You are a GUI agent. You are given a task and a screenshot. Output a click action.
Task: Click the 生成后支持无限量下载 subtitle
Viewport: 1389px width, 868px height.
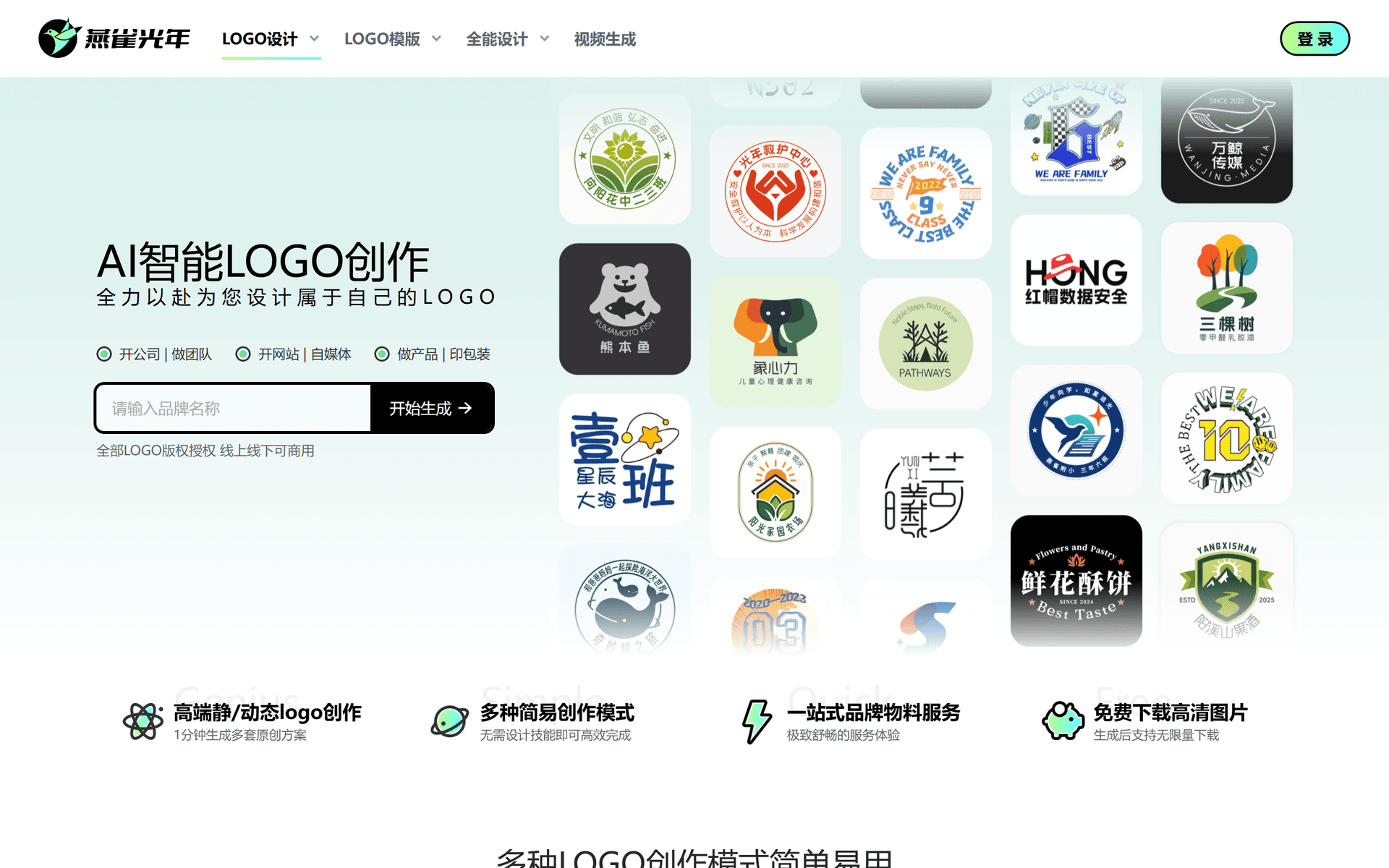[1156, 735]
